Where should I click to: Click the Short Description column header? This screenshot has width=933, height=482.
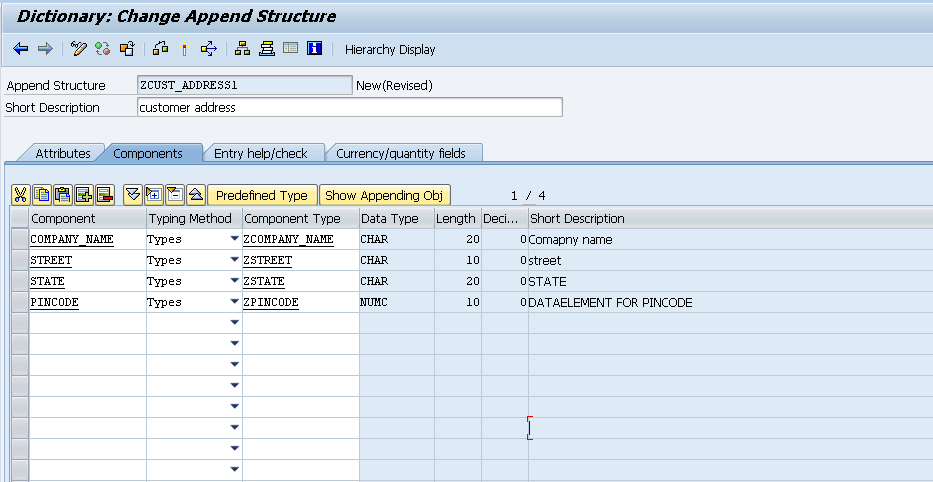click(731, 218)
